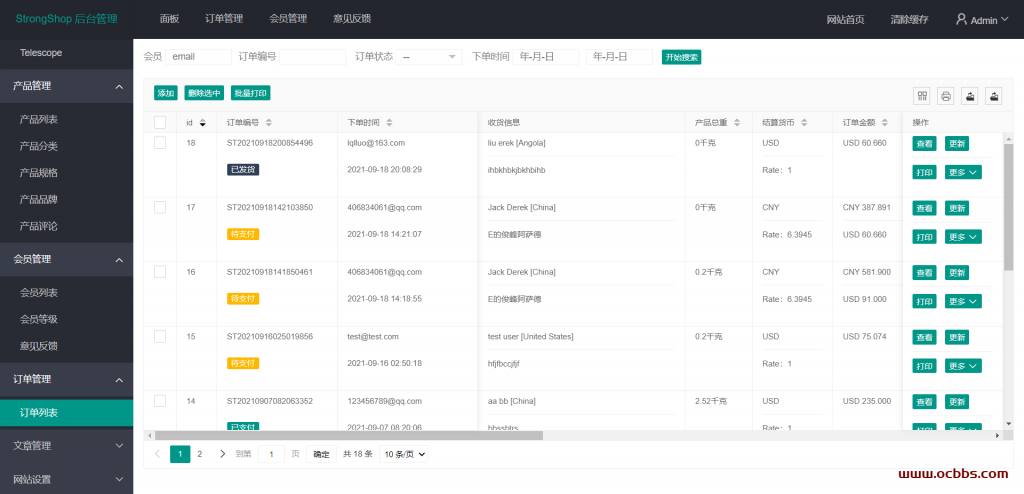
Task: Focus the 会员 email input field
Action: tap(199, 57)
